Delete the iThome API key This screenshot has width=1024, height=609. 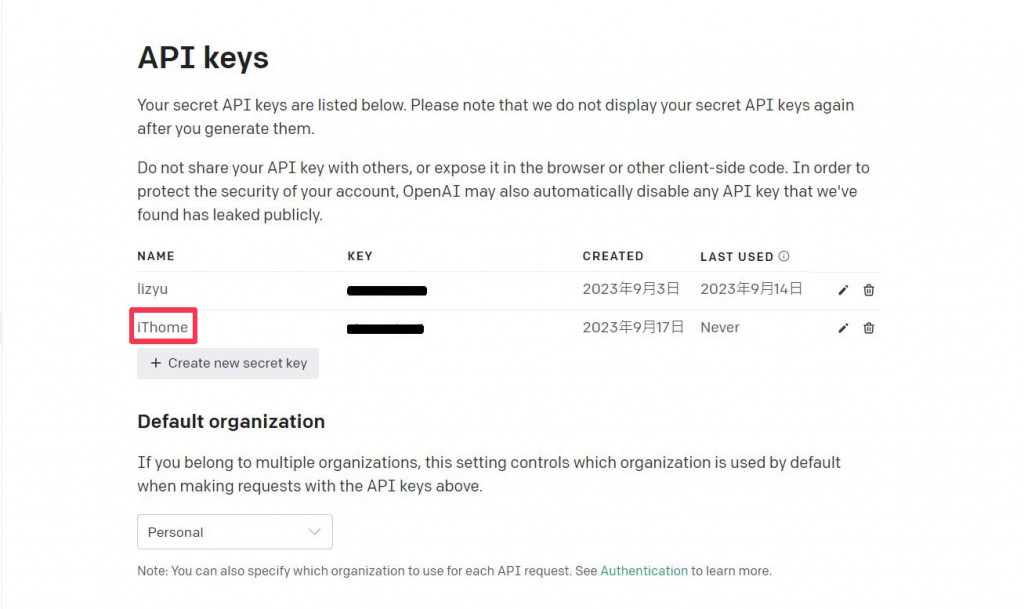pos(869,328)
